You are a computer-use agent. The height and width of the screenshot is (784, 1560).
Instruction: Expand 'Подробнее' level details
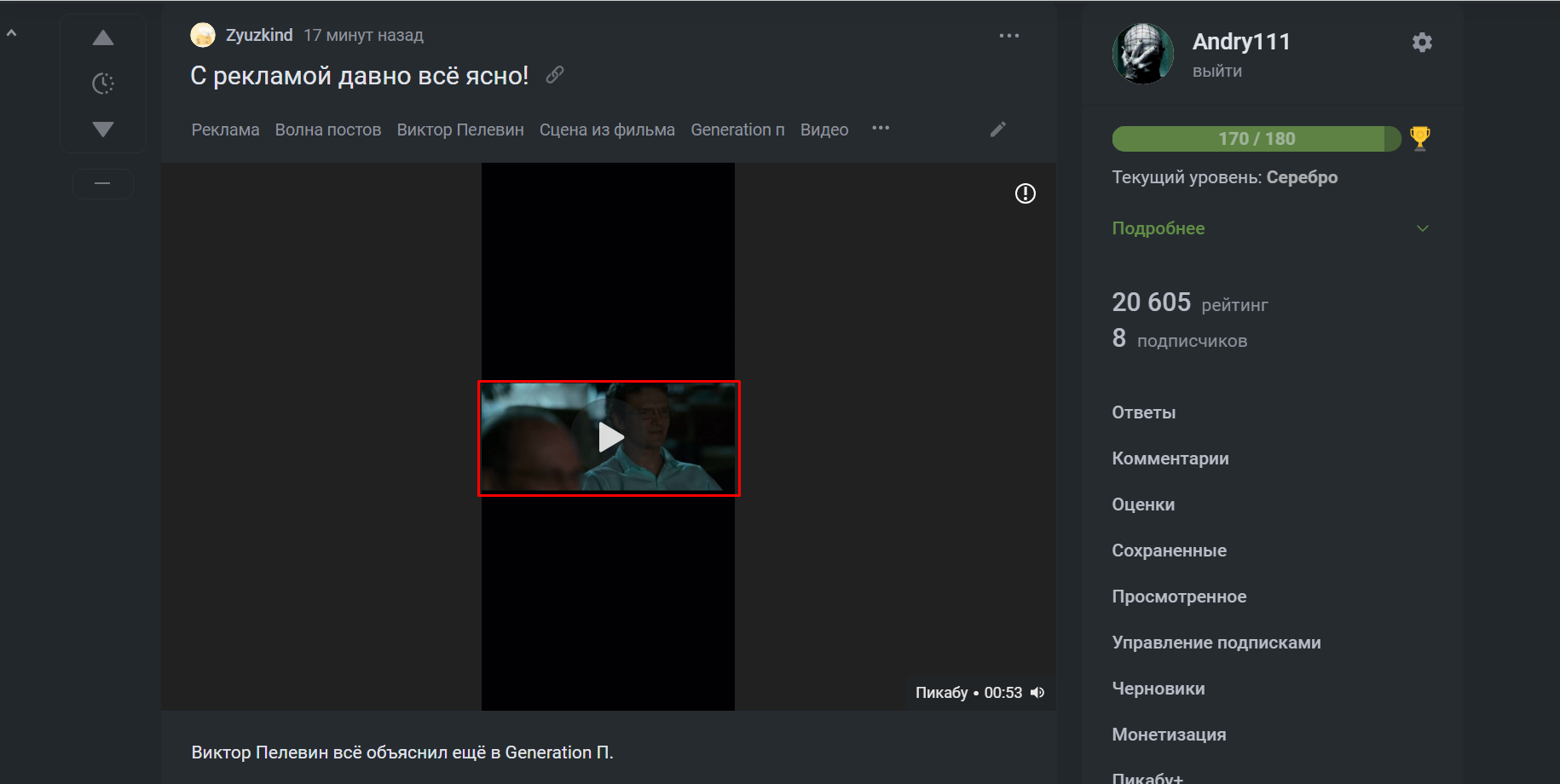[x=1158, y=228]
